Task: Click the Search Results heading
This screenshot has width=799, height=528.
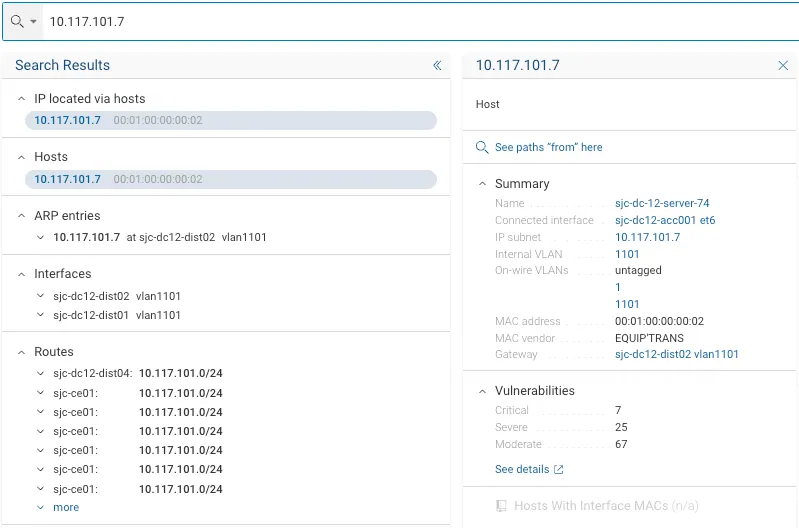Action: pyautogui.click(x=62, y=65)
